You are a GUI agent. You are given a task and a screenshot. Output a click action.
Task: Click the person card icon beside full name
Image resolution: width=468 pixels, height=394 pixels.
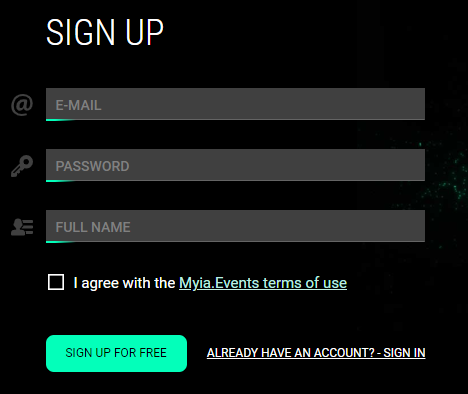click(22, 227)
